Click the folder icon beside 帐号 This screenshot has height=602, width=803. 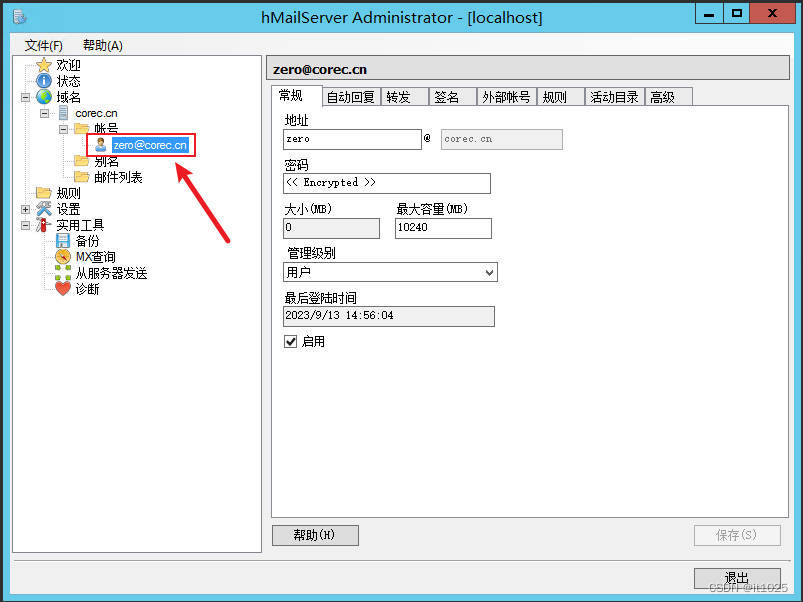[81, 128]
